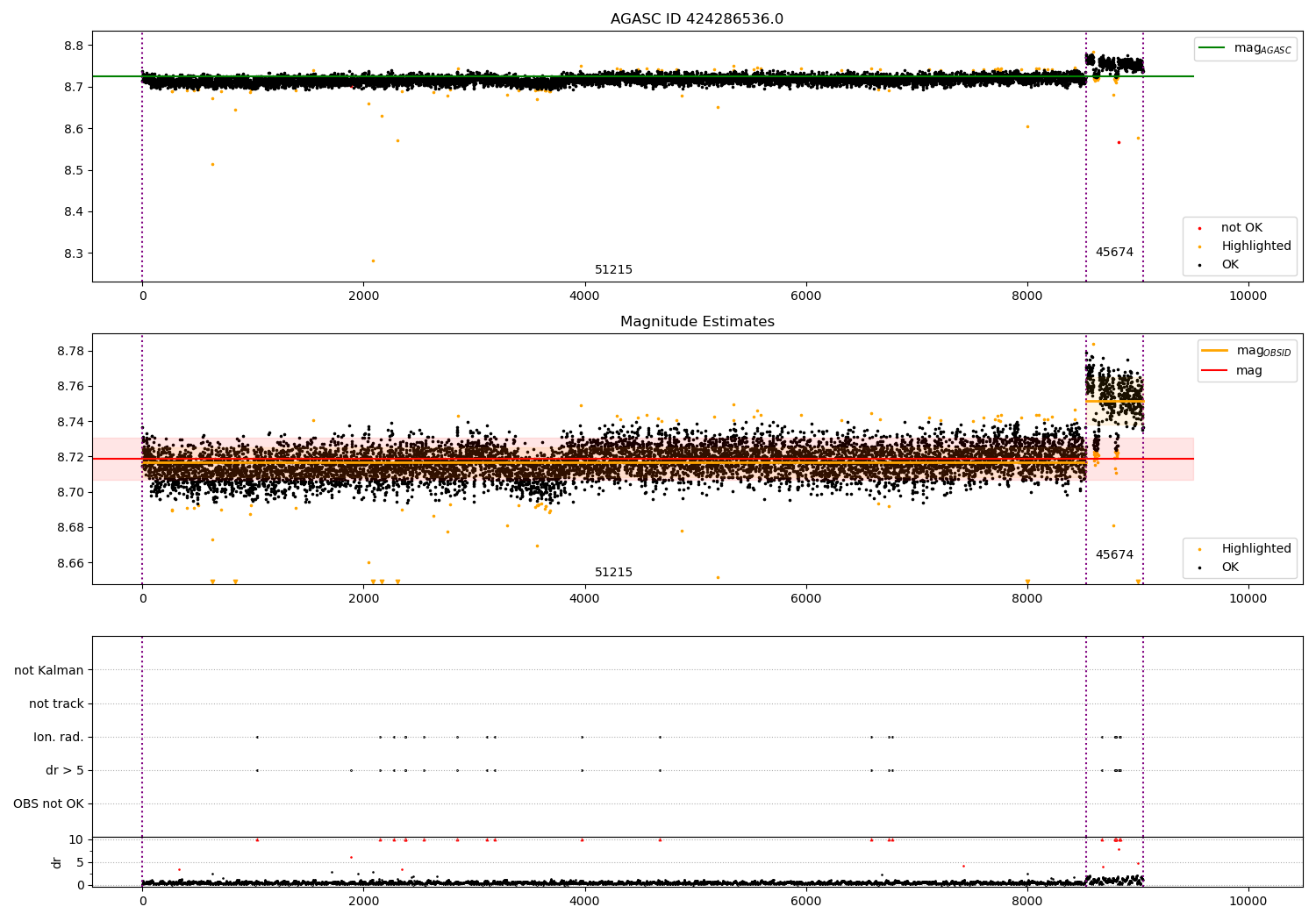This screenshot has height=921, width=1316.
Task: Select "Highlighted" legend entry in top plot
Action: click(x=1255, y=246)
